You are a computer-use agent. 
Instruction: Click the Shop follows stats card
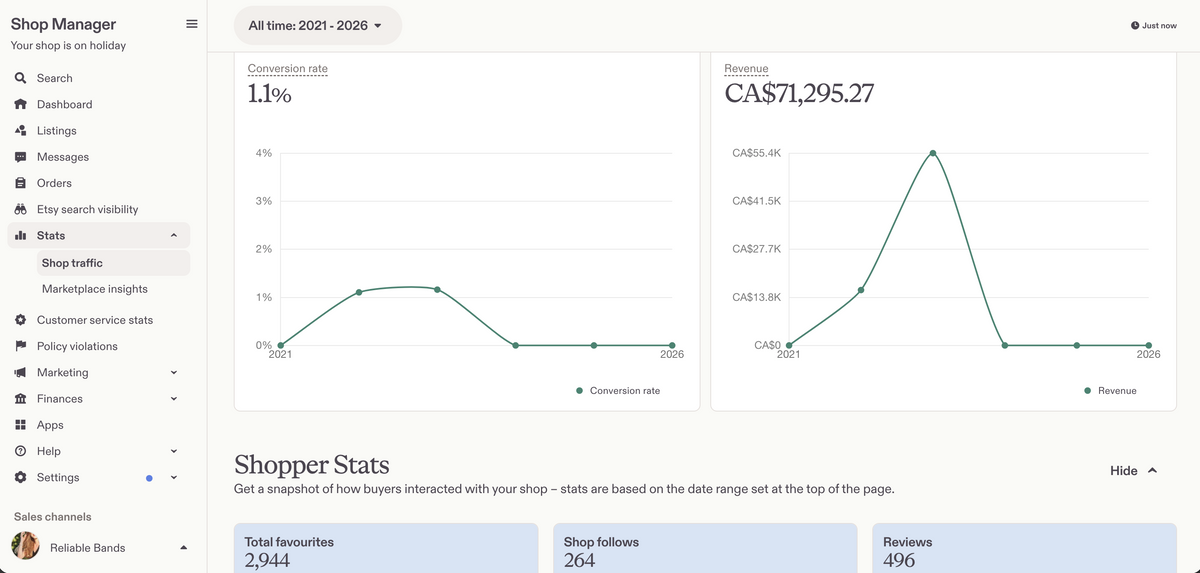[x=705, y=548]
